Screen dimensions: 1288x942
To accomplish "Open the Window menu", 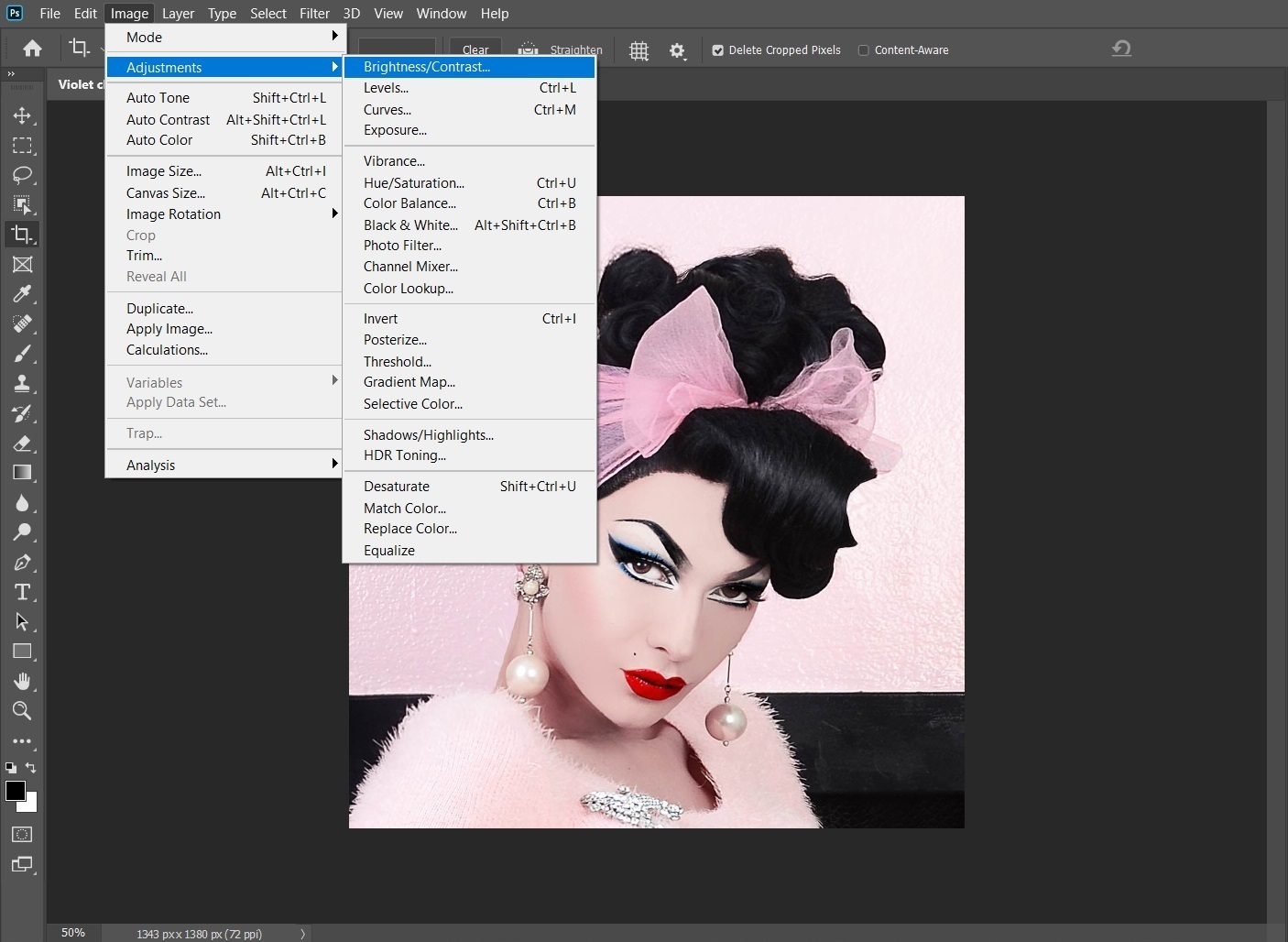I will 442,13.
